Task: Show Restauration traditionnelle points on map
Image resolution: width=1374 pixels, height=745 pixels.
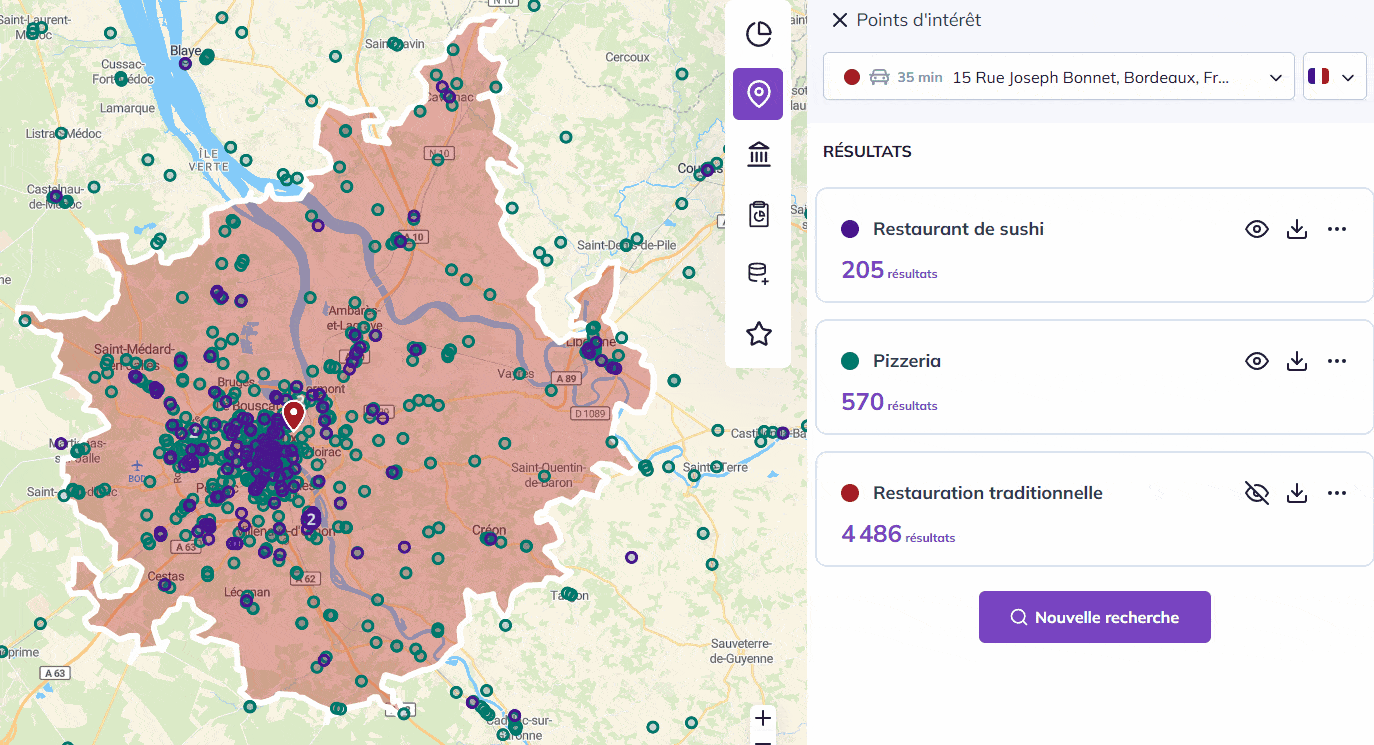Action: coord(1257,493)
